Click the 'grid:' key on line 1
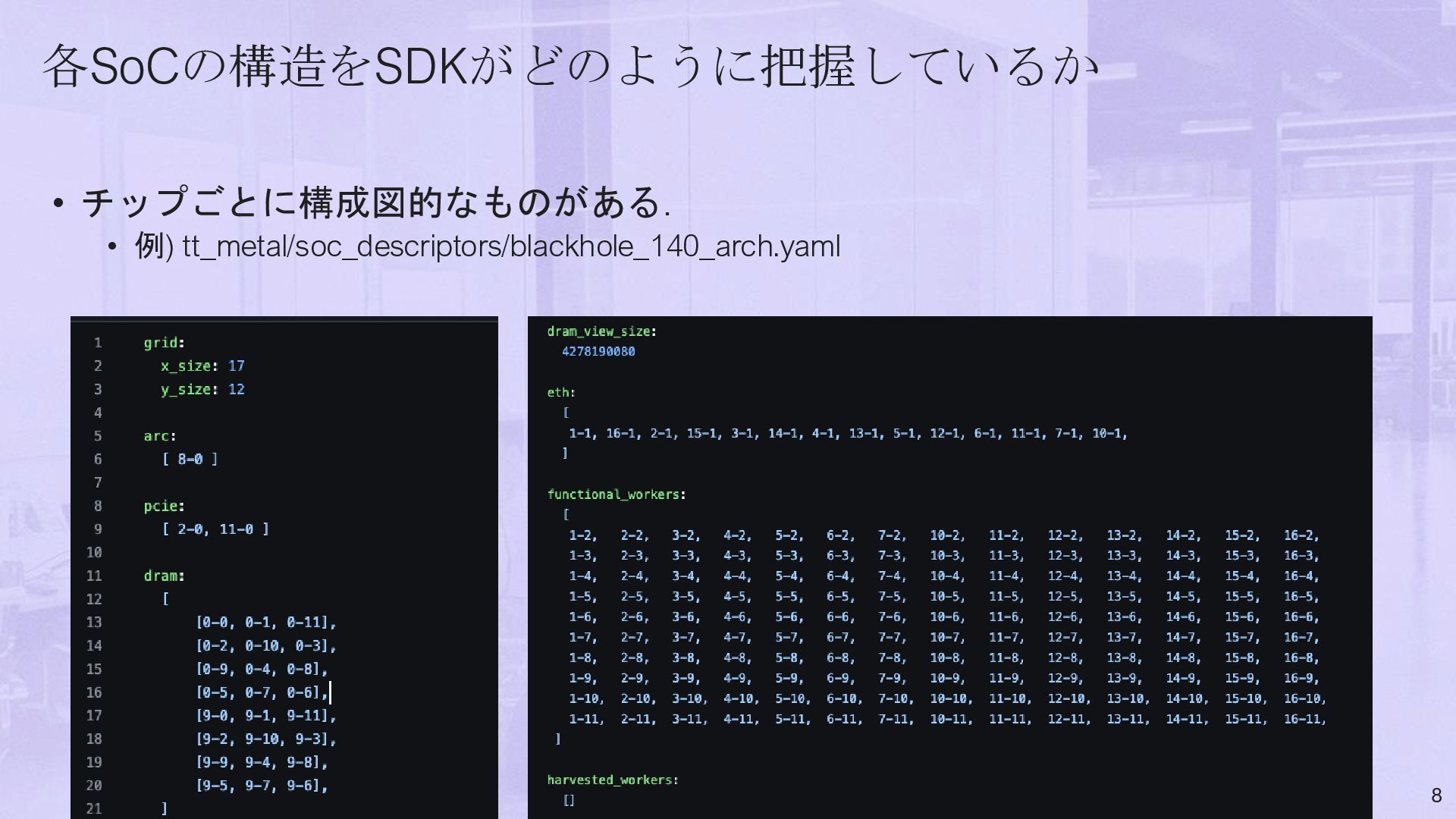Viewport: 1456px width, 819px height. point(165,343)
